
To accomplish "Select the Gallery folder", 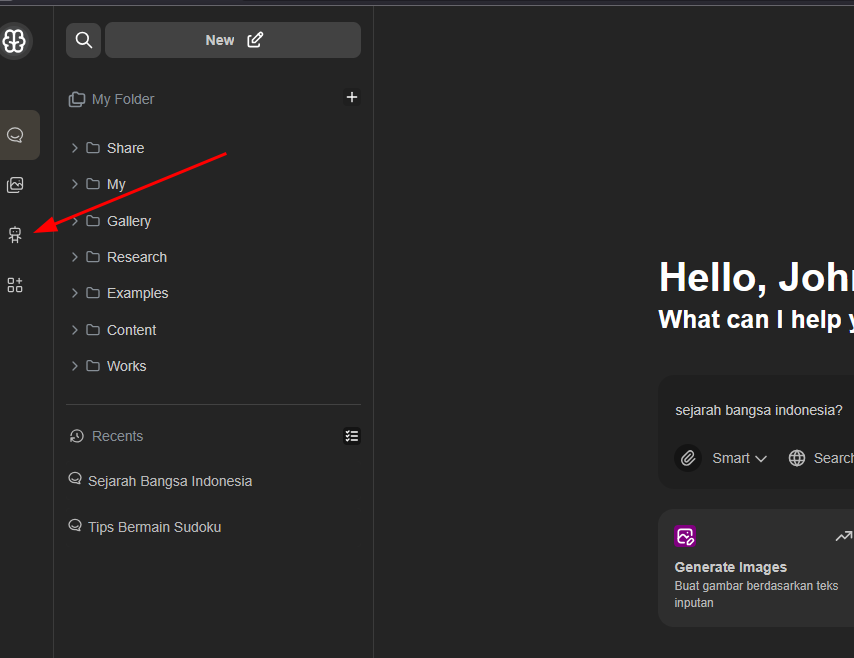I will pyautogui.click(x=128, y=221).
